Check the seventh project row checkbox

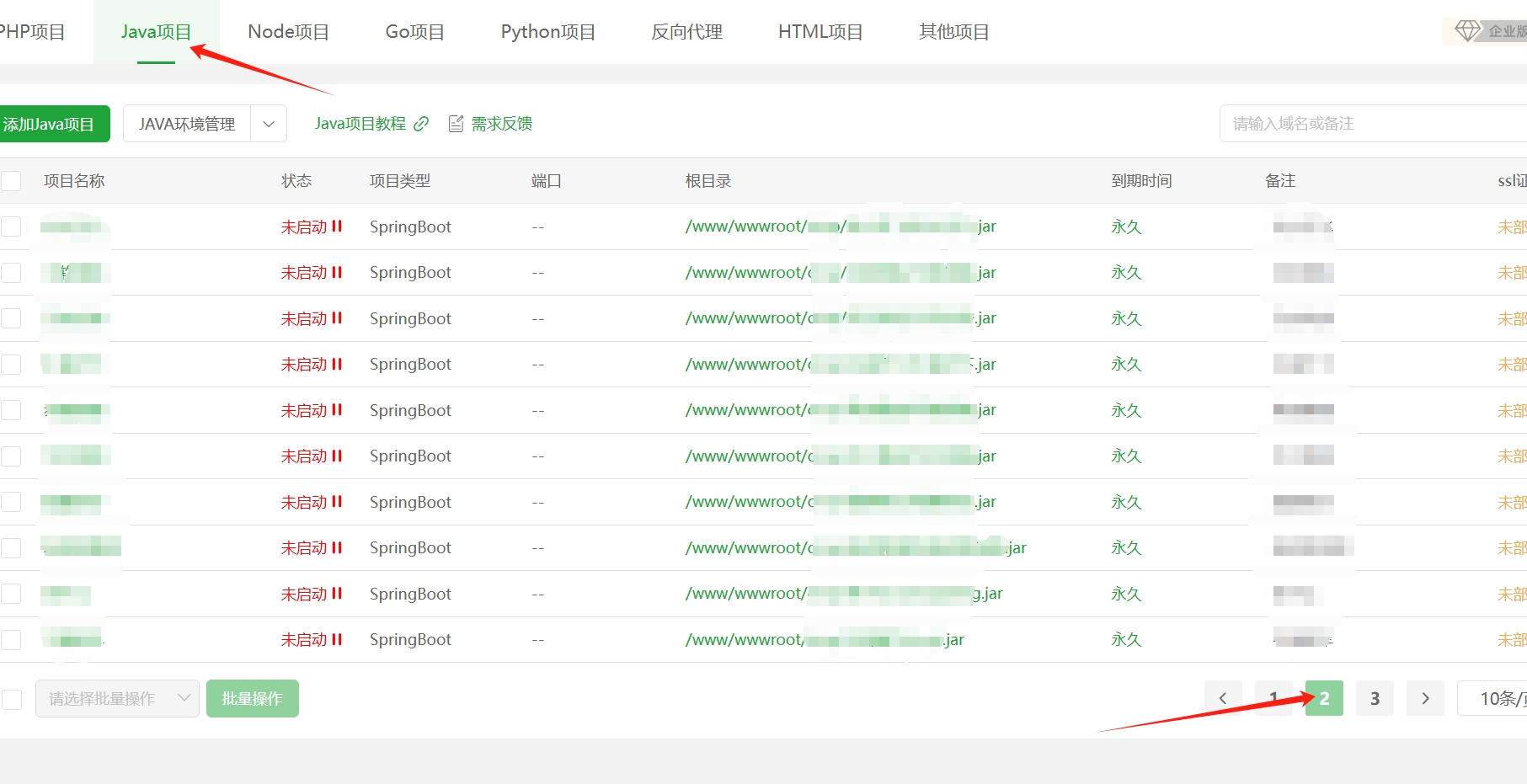11,502
